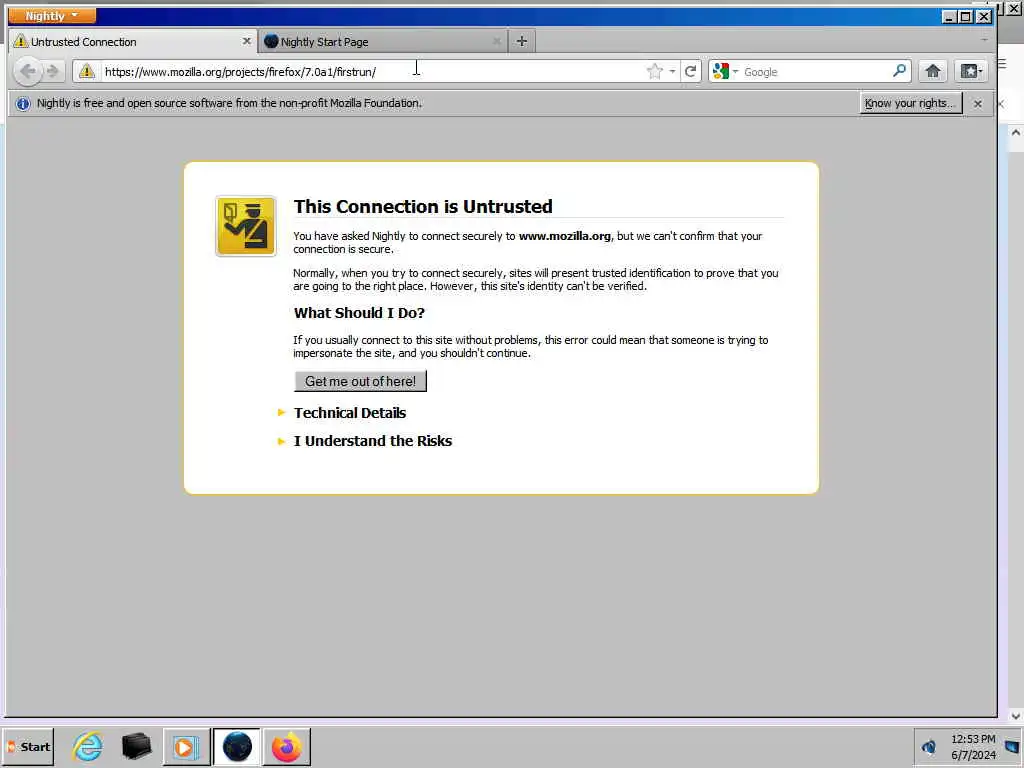This screenshot has height=768, width=1024.
Task: Open the media player taskbar icon
Action: [x=186, y=746]
